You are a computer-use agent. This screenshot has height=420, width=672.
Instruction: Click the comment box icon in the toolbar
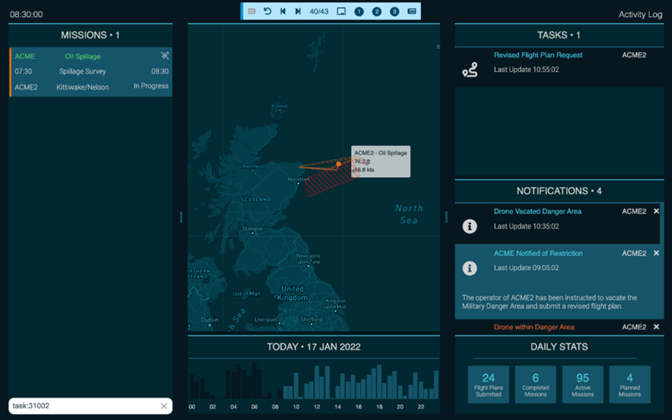[341, 11]
